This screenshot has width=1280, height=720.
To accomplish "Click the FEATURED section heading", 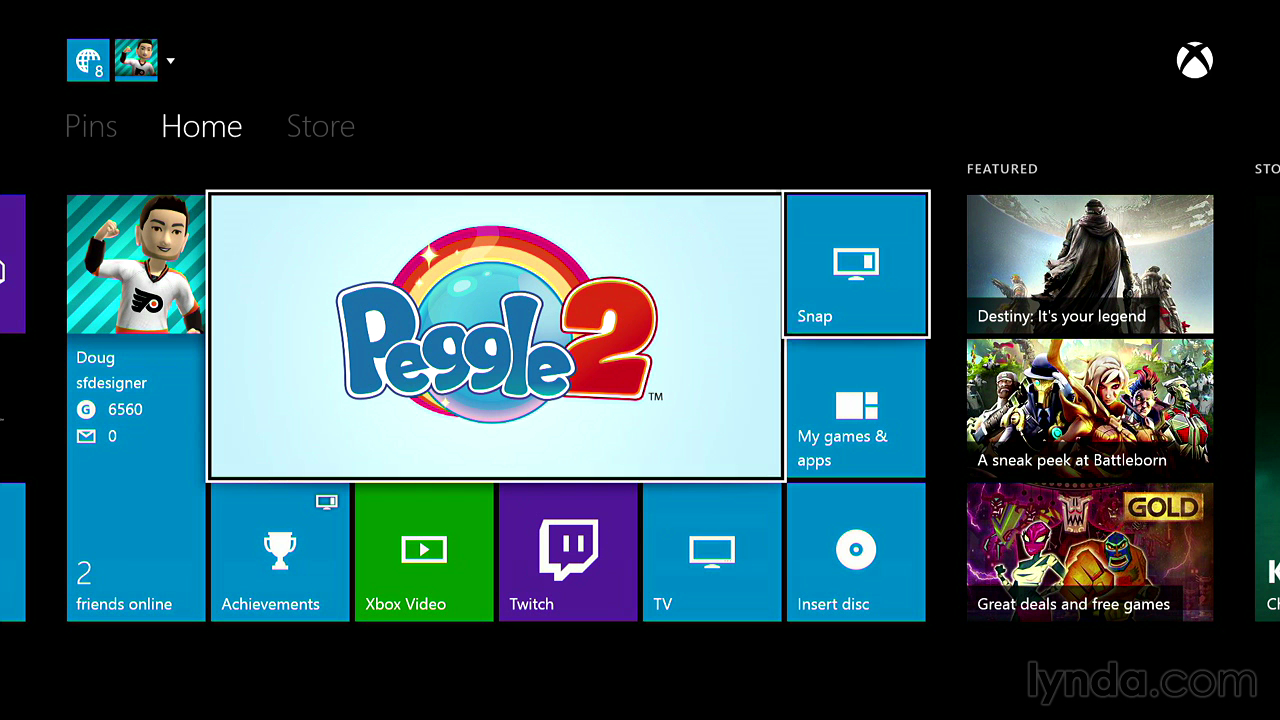I will pos(1002,169).
